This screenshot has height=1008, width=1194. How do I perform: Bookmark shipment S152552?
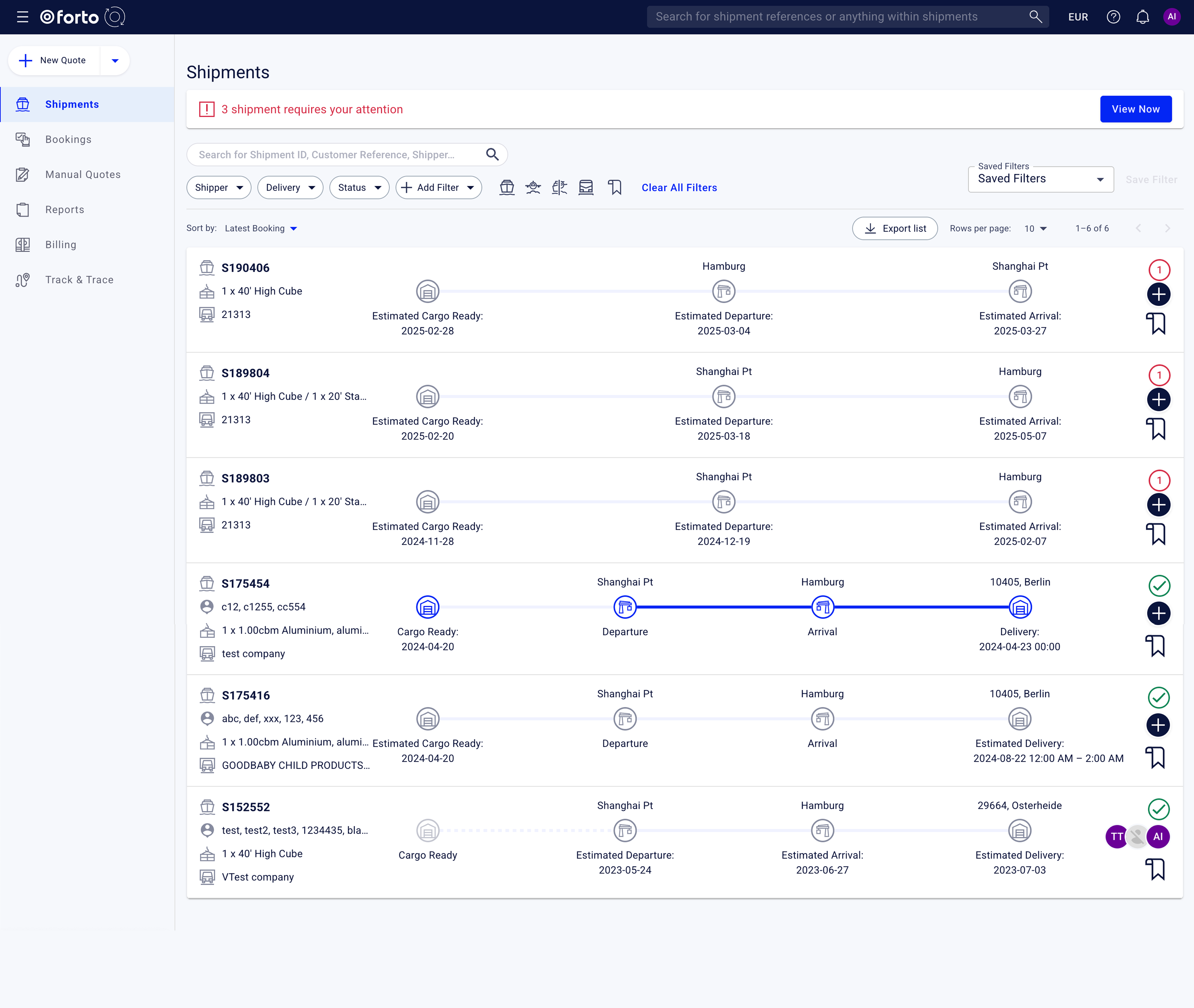(x=1156, y=870)
